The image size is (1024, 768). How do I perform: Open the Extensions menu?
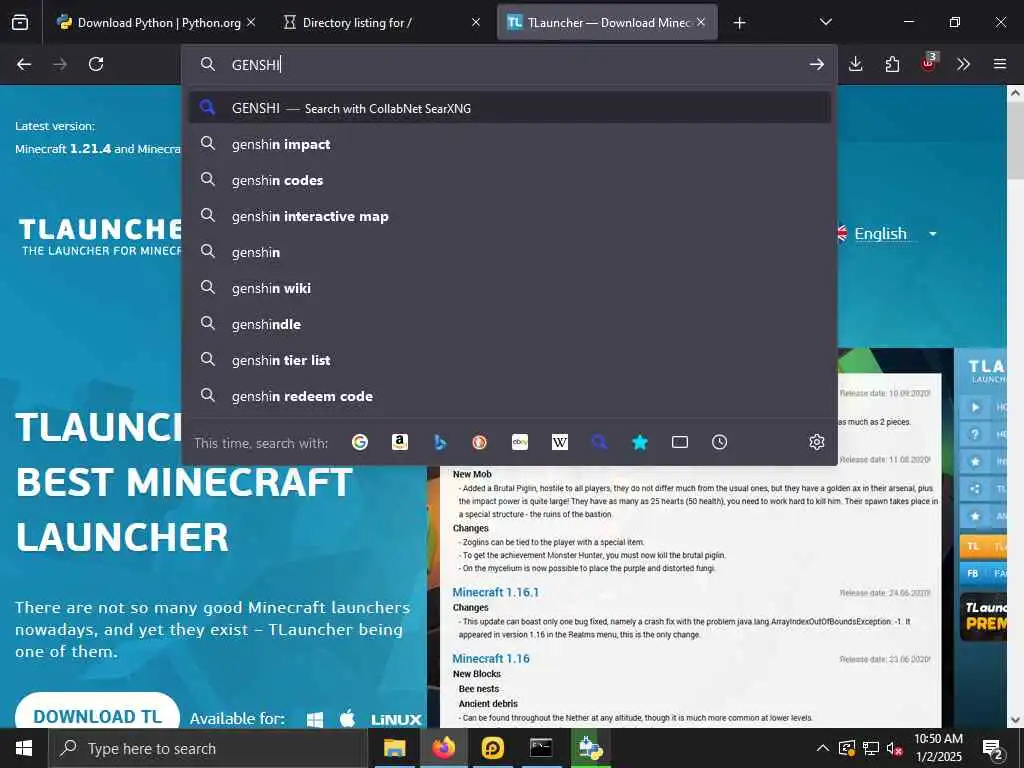pos(892,64)
